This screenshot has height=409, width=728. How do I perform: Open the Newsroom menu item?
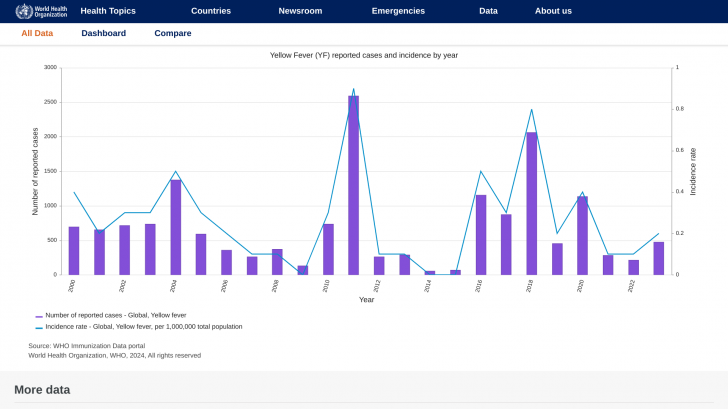(300, 11)
